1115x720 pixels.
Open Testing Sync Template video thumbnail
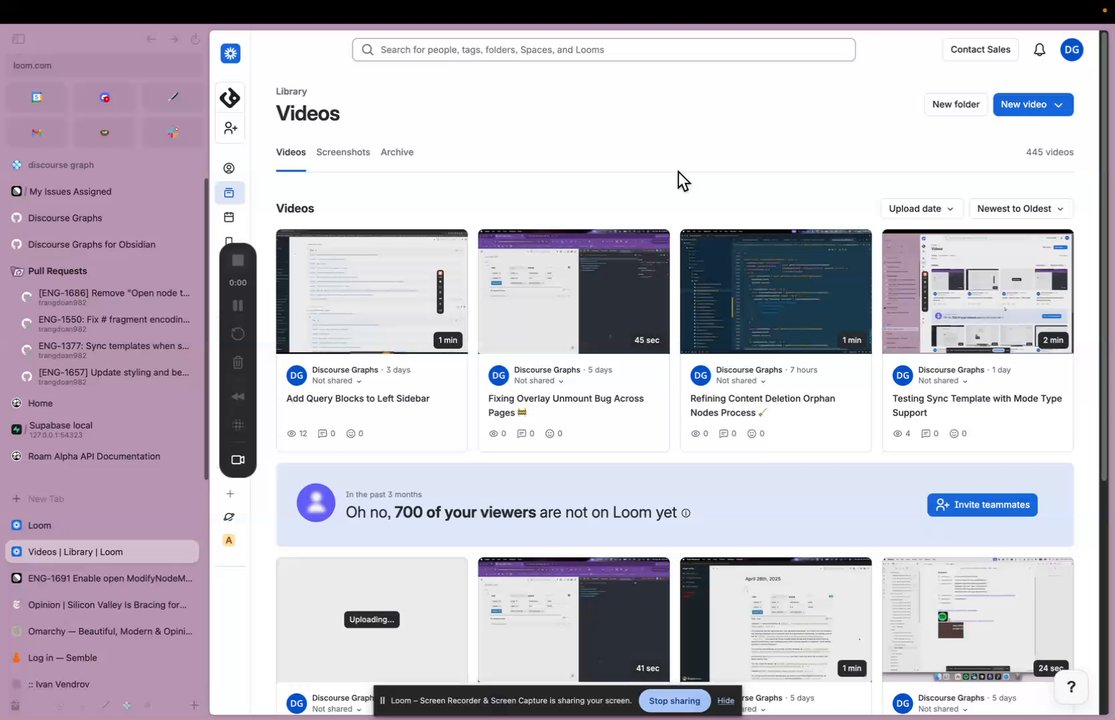click(978, 291)
